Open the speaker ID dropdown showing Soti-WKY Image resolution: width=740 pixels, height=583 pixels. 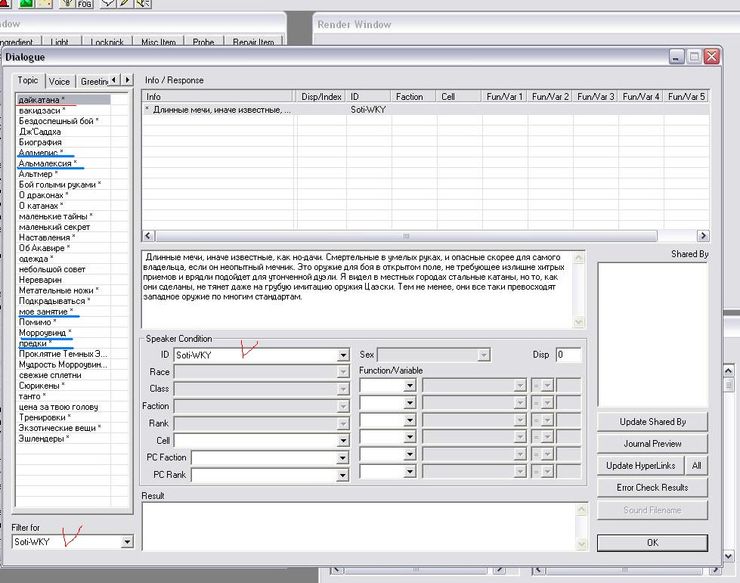tap(343, 355)
